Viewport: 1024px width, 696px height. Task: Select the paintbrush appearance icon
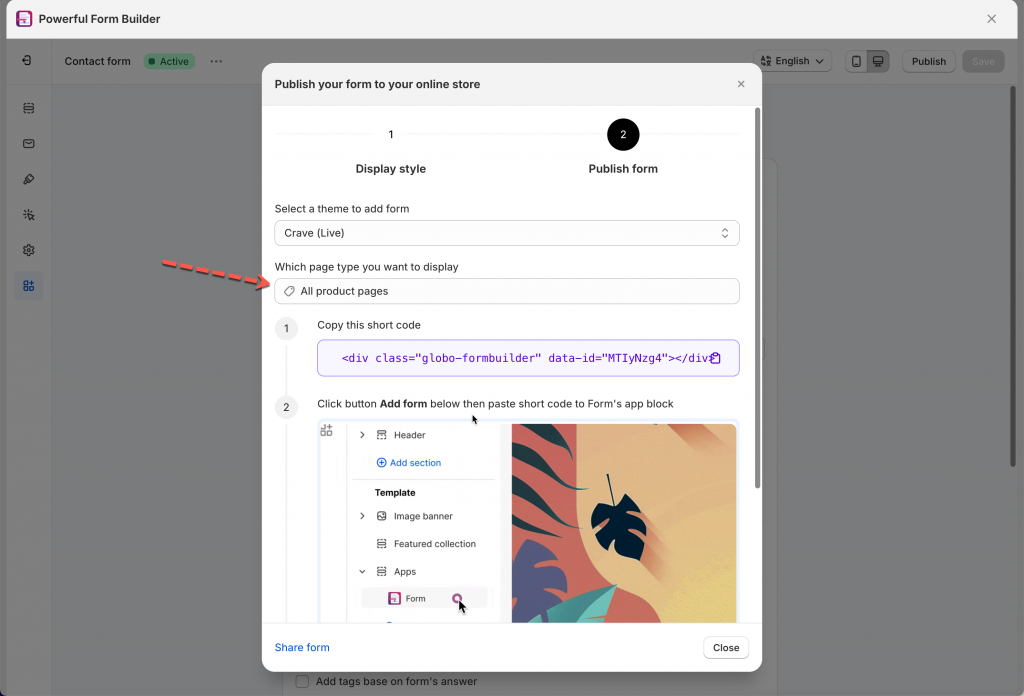(28, 179)
